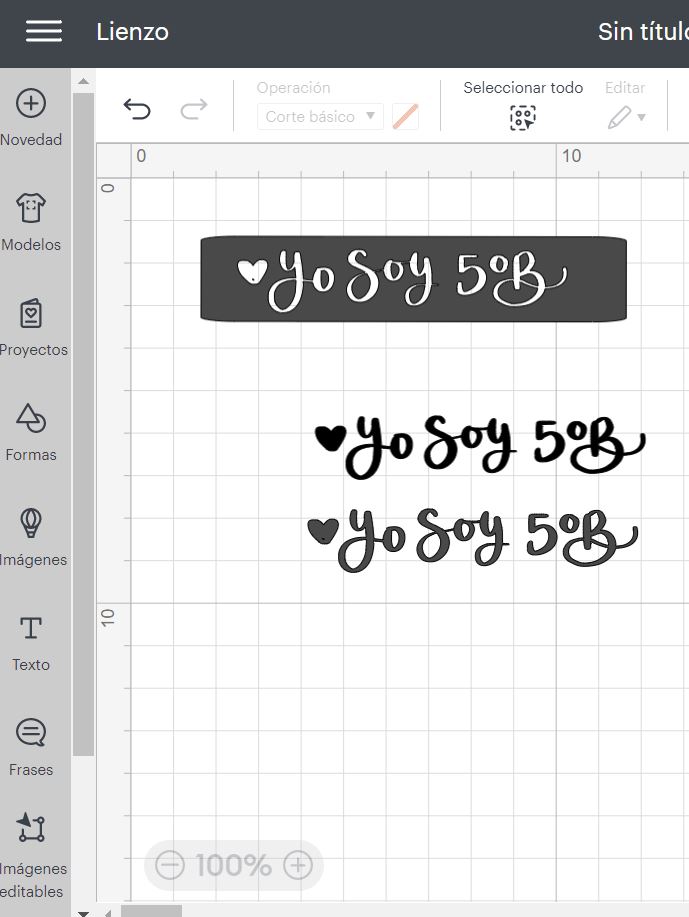Click the left panel vertical scrollbar thumb
This screenshot has width=689, height=917.
[84, 424]
